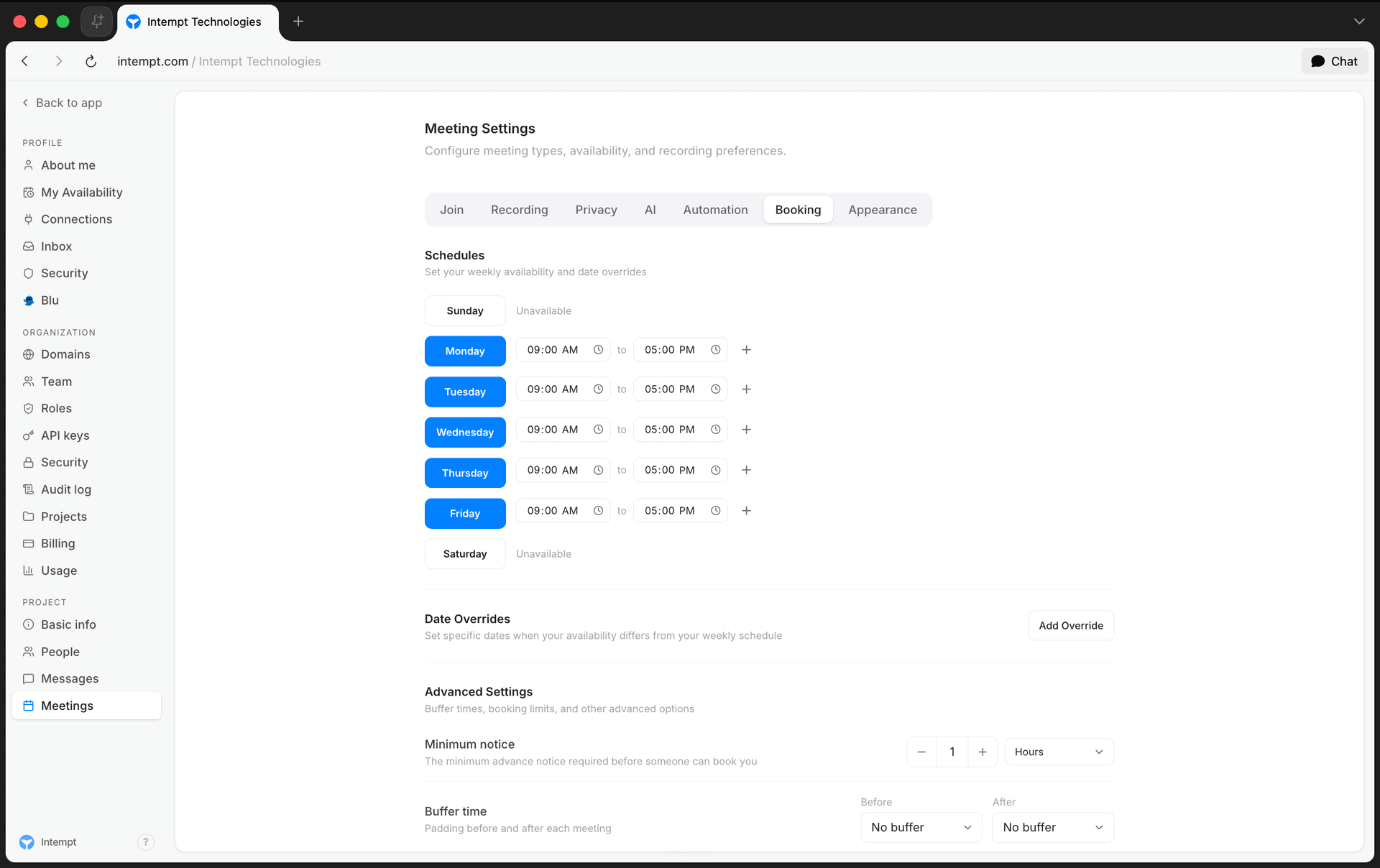Open About me profile page
This screenshot has width=1380, height=868.
(86, 165)
